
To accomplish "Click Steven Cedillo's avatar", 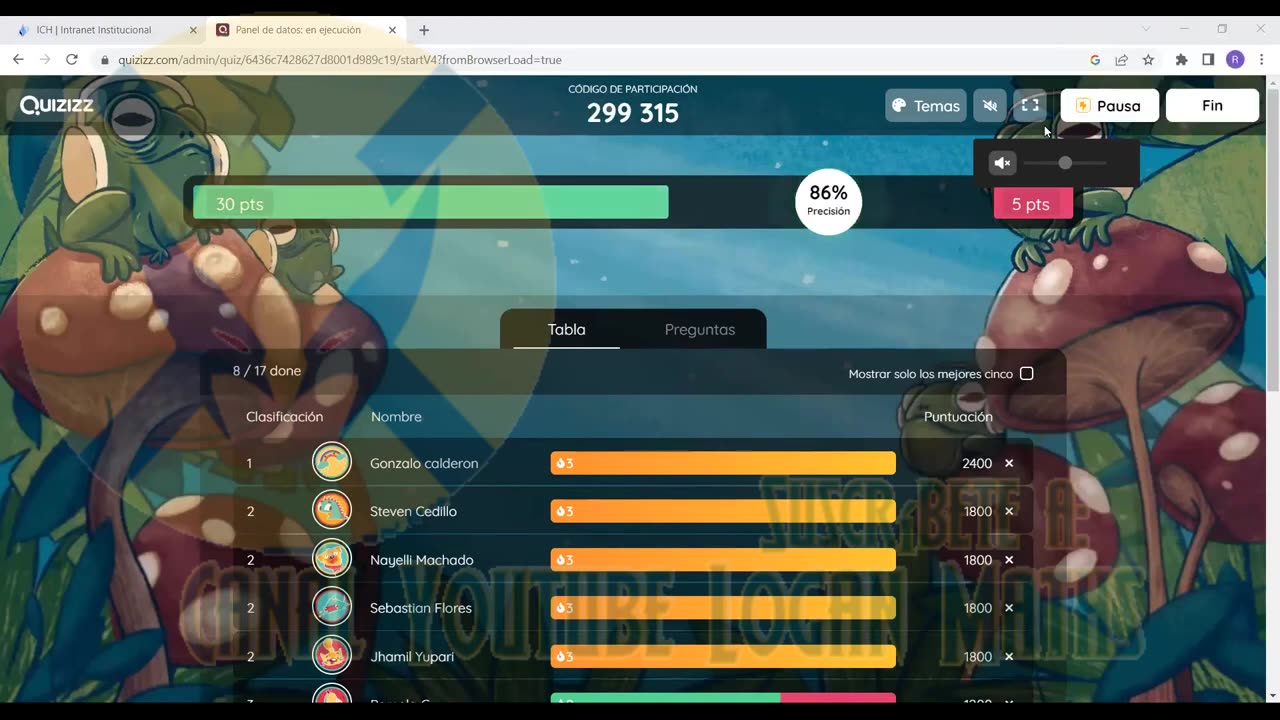I will point(332,510).
